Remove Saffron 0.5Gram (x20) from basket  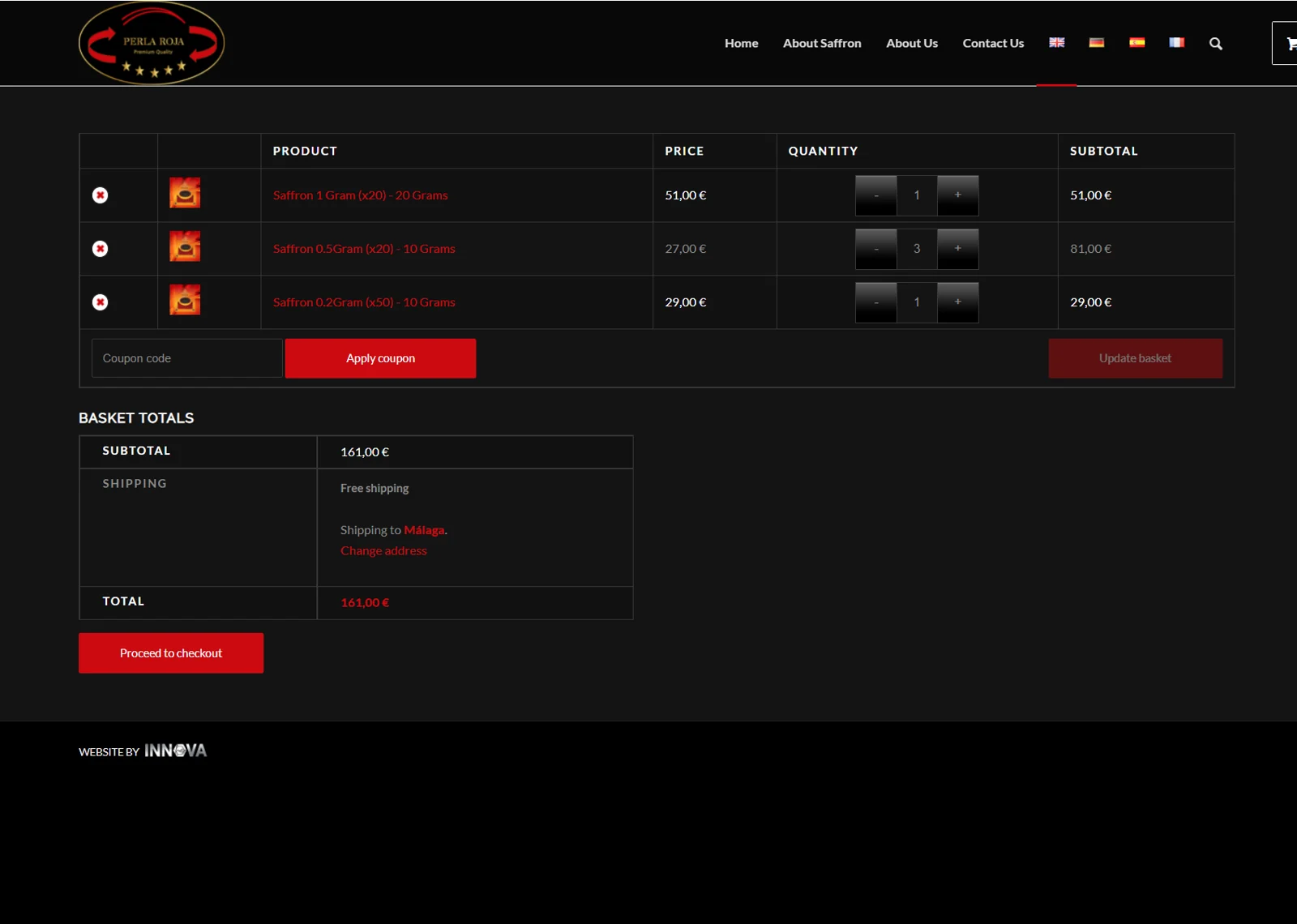(x=100, y=249)
